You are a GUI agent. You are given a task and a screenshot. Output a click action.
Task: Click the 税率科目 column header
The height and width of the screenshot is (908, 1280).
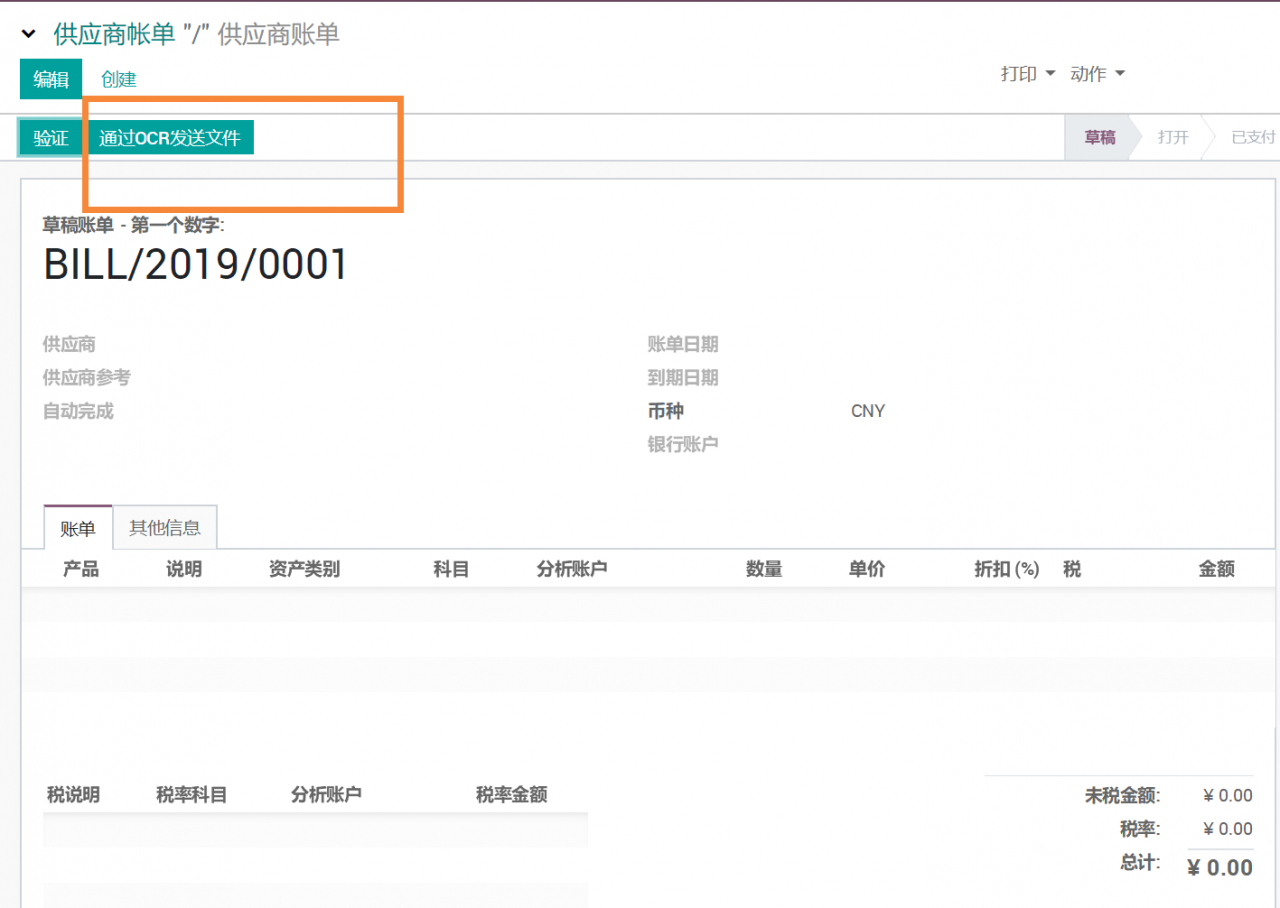tap(191, 795)
